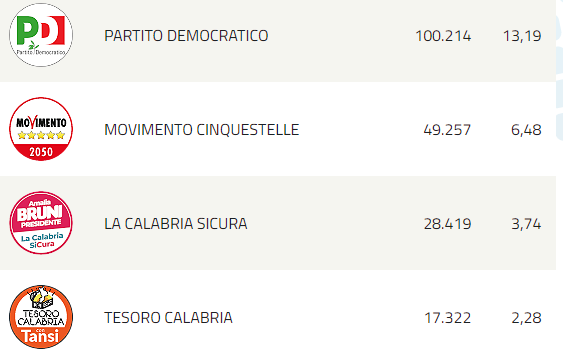563x361 pixels.
Task: Select the MOVIMENTO CINQUESTELLE party name
Action: tap(201, 130)
